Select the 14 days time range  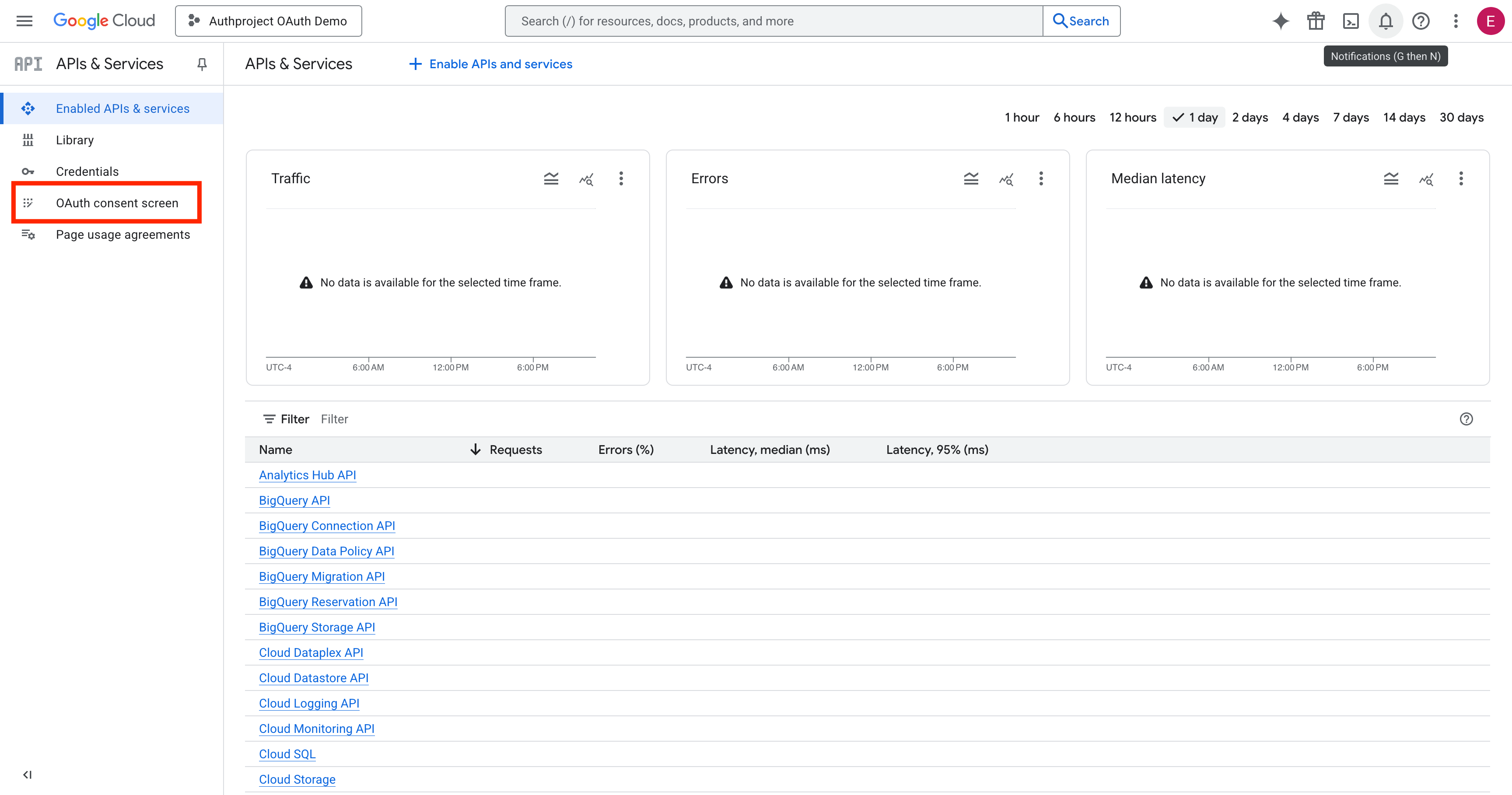click(1404, 117)
